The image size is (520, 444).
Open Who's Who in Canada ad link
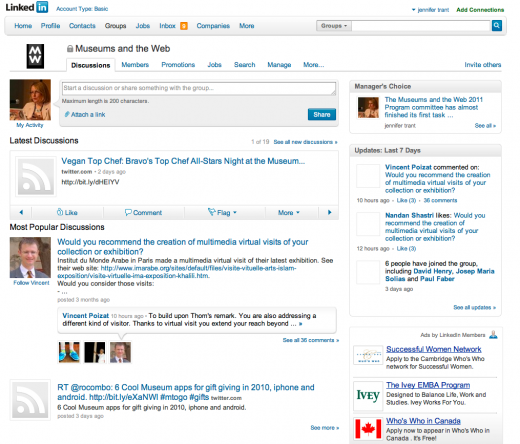423,421
